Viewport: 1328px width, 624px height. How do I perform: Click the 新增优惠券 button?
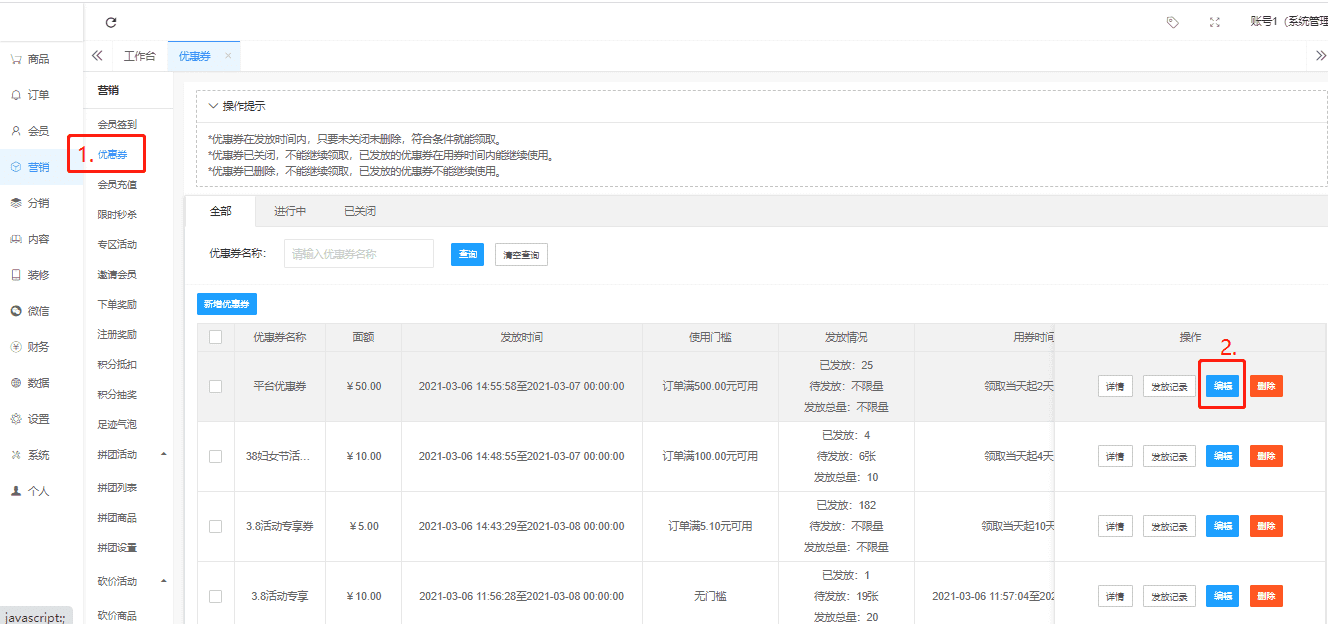(x=227, y=304)
